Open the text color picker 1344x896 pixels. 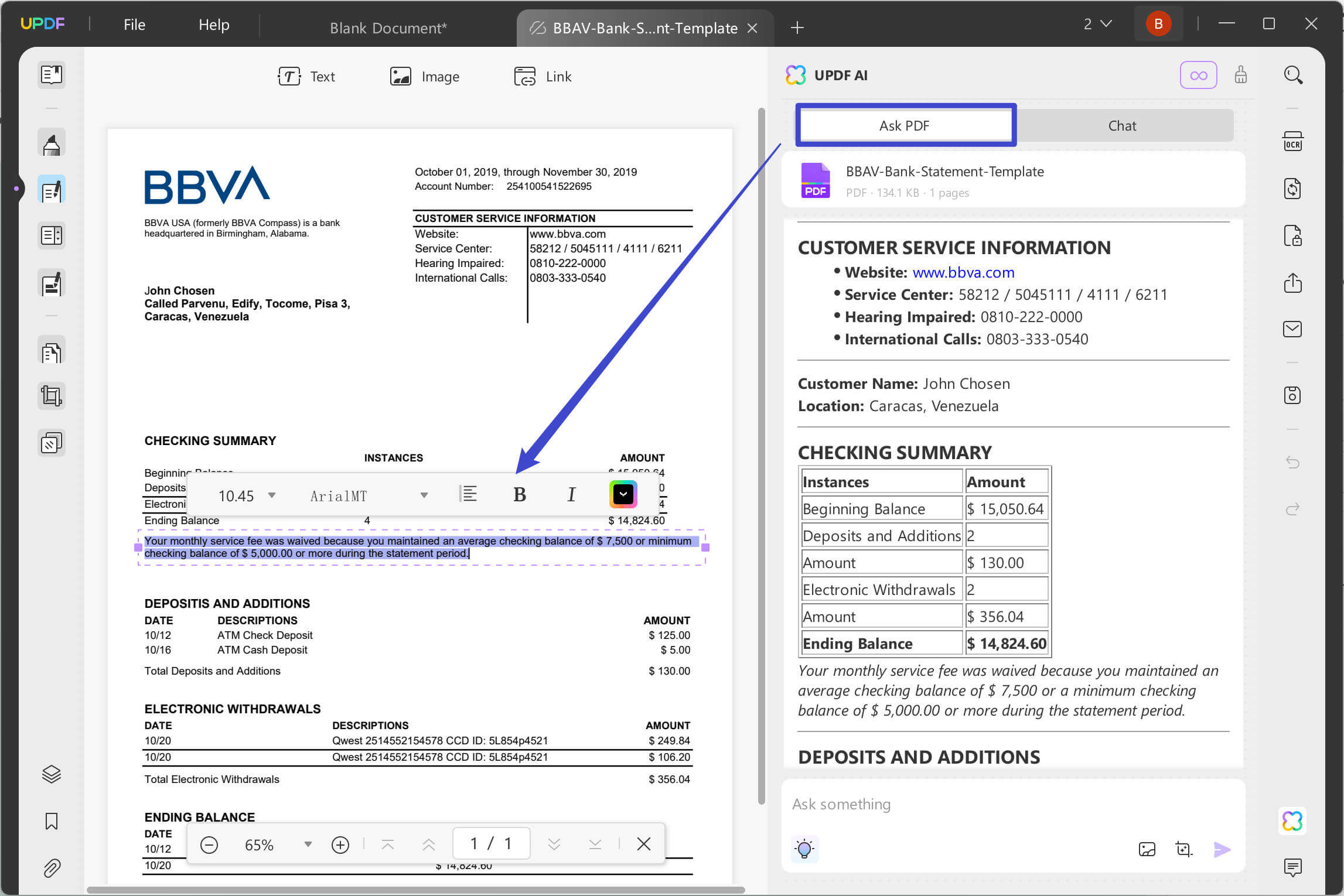[x=623, y=494]
